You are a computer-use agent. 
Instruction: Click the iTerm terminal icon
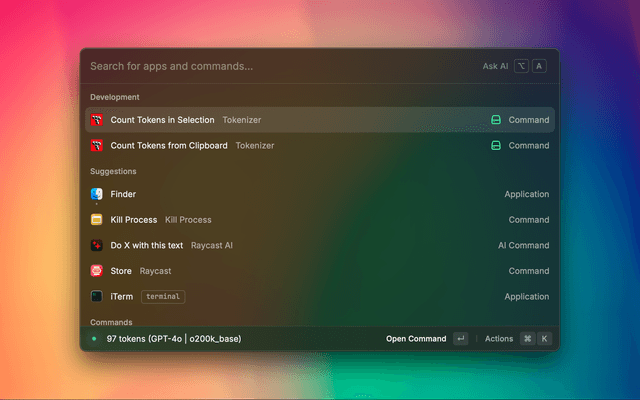tap(97, 297)
